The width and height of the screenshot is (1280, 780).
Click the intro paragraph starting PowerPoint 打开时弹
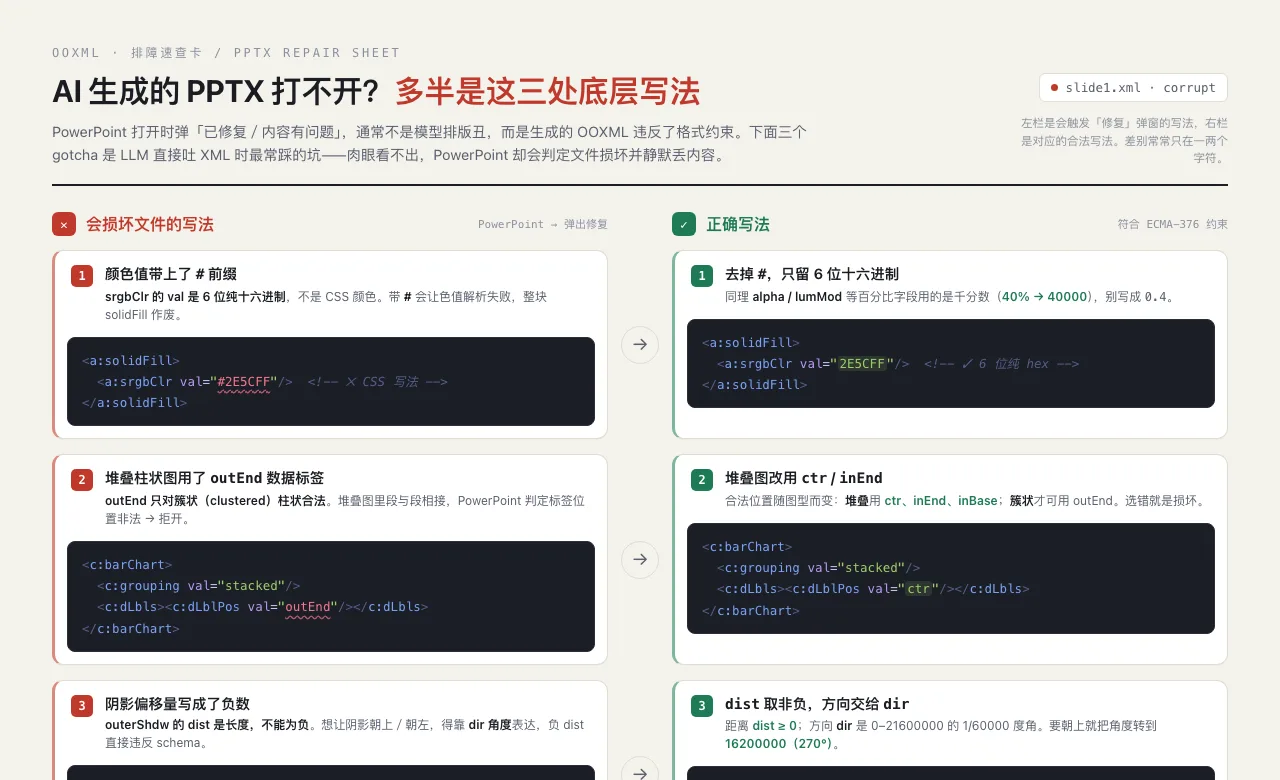pos(430,144)
